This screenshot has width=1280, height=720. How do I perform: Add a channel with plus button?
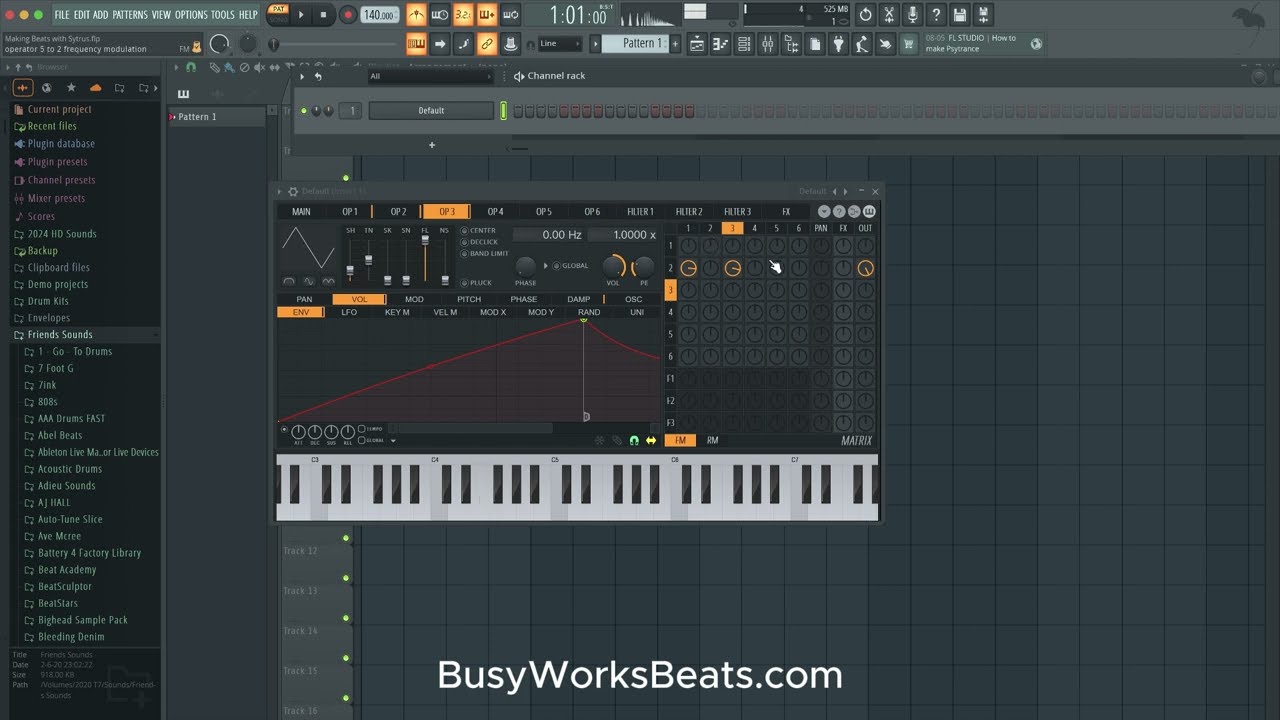click(x=432, y=145)
